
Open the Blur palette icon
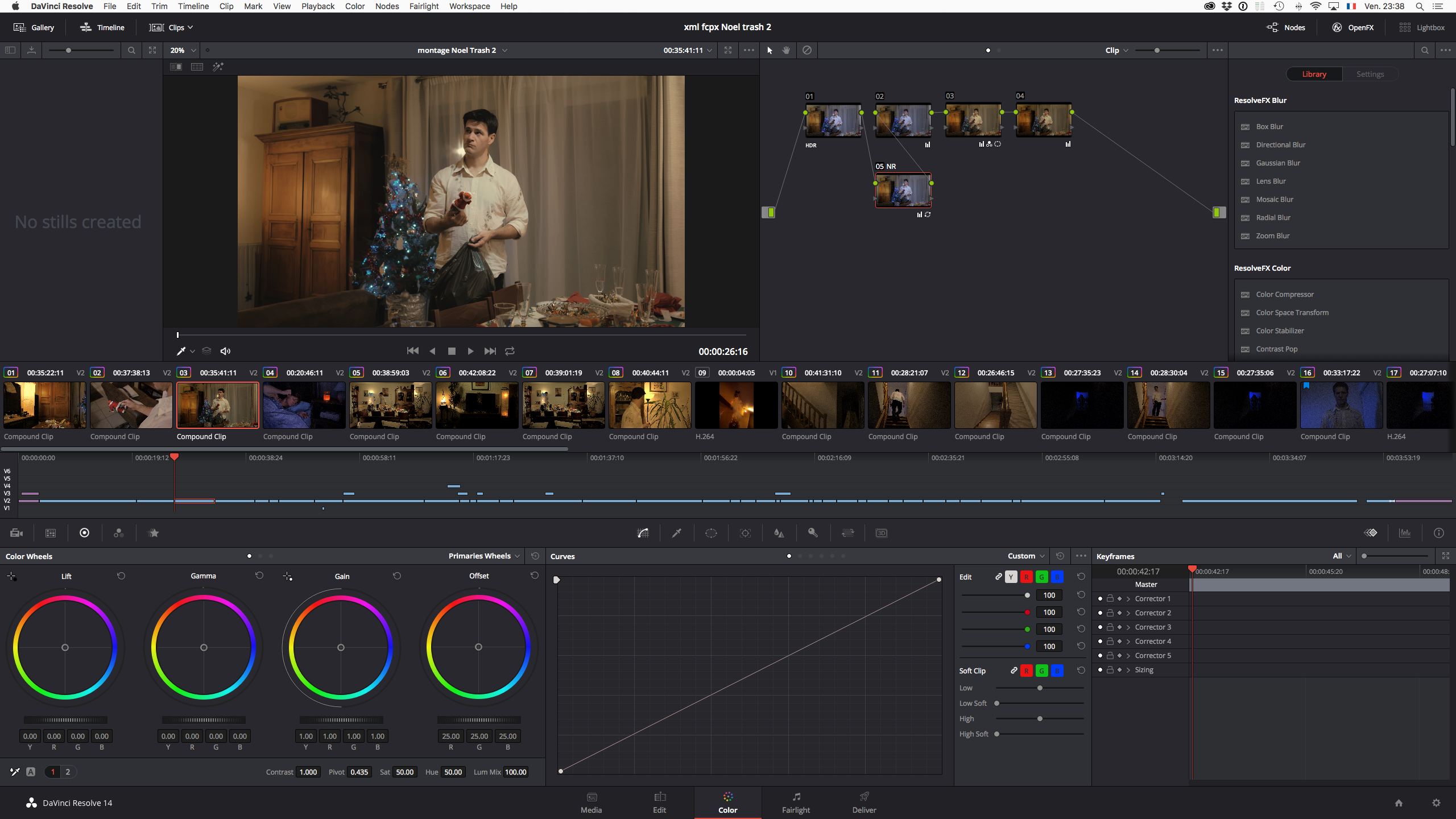(x=779, y=533)
